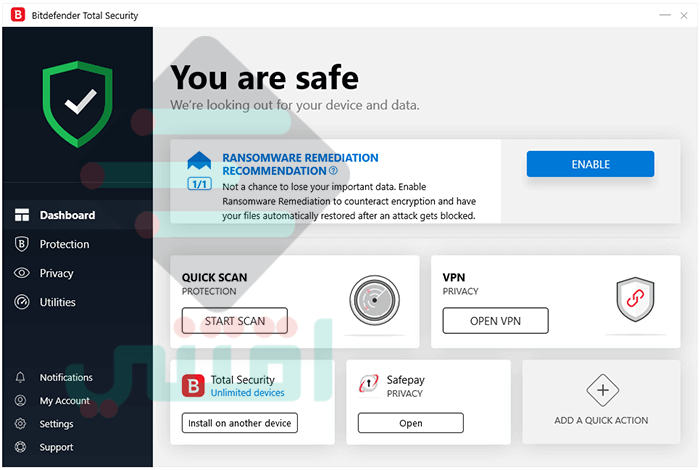Click the Privacy eye icon in sidebar
Viewport: 700px width, 470px height.
[x=21, y=273]
